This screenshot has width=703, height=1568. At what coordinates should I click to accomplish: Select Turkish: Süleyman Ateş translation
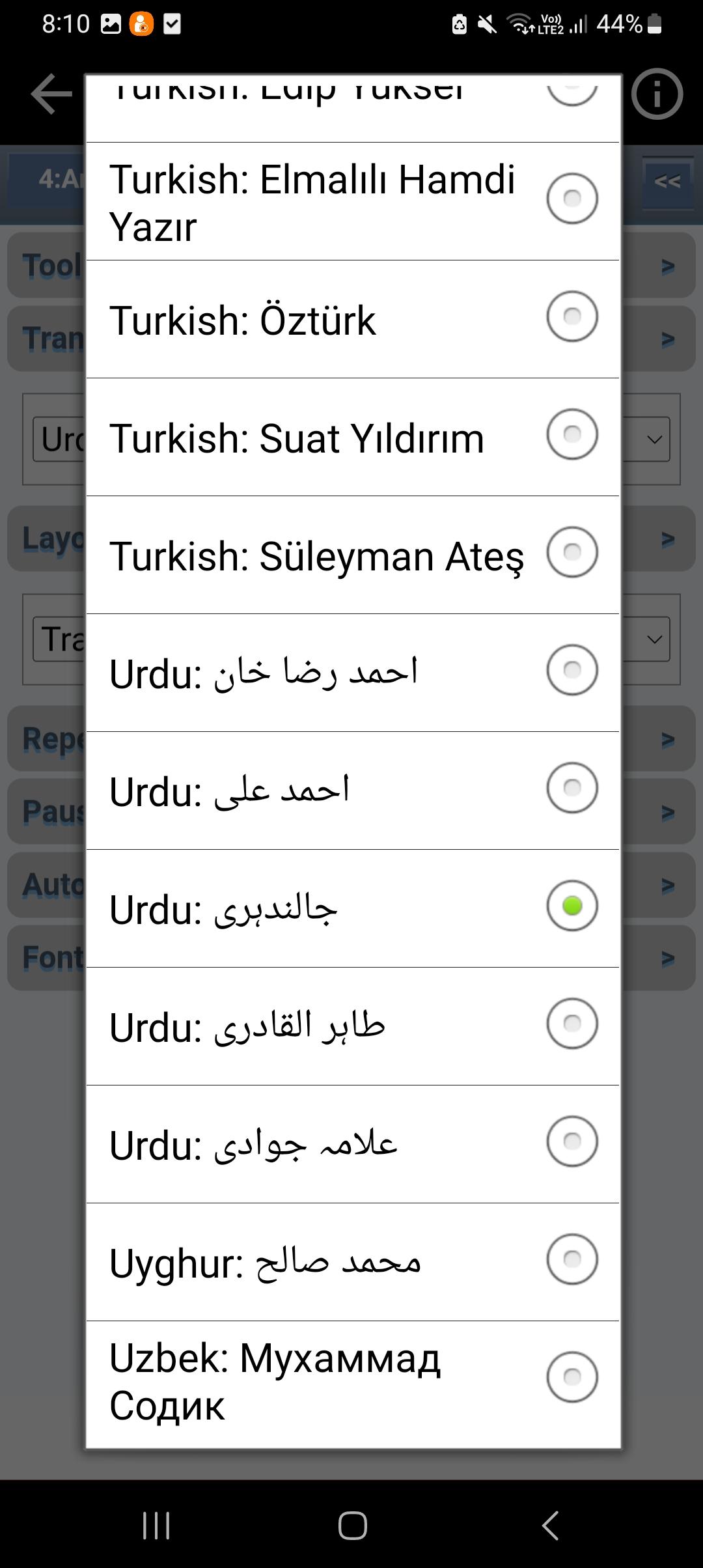point(353,555)
